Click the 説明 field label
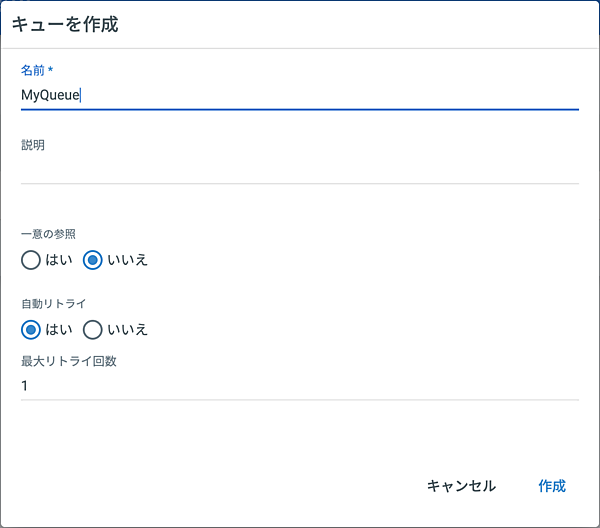This screenshot has width=600, height=528. tap(33, 145)
